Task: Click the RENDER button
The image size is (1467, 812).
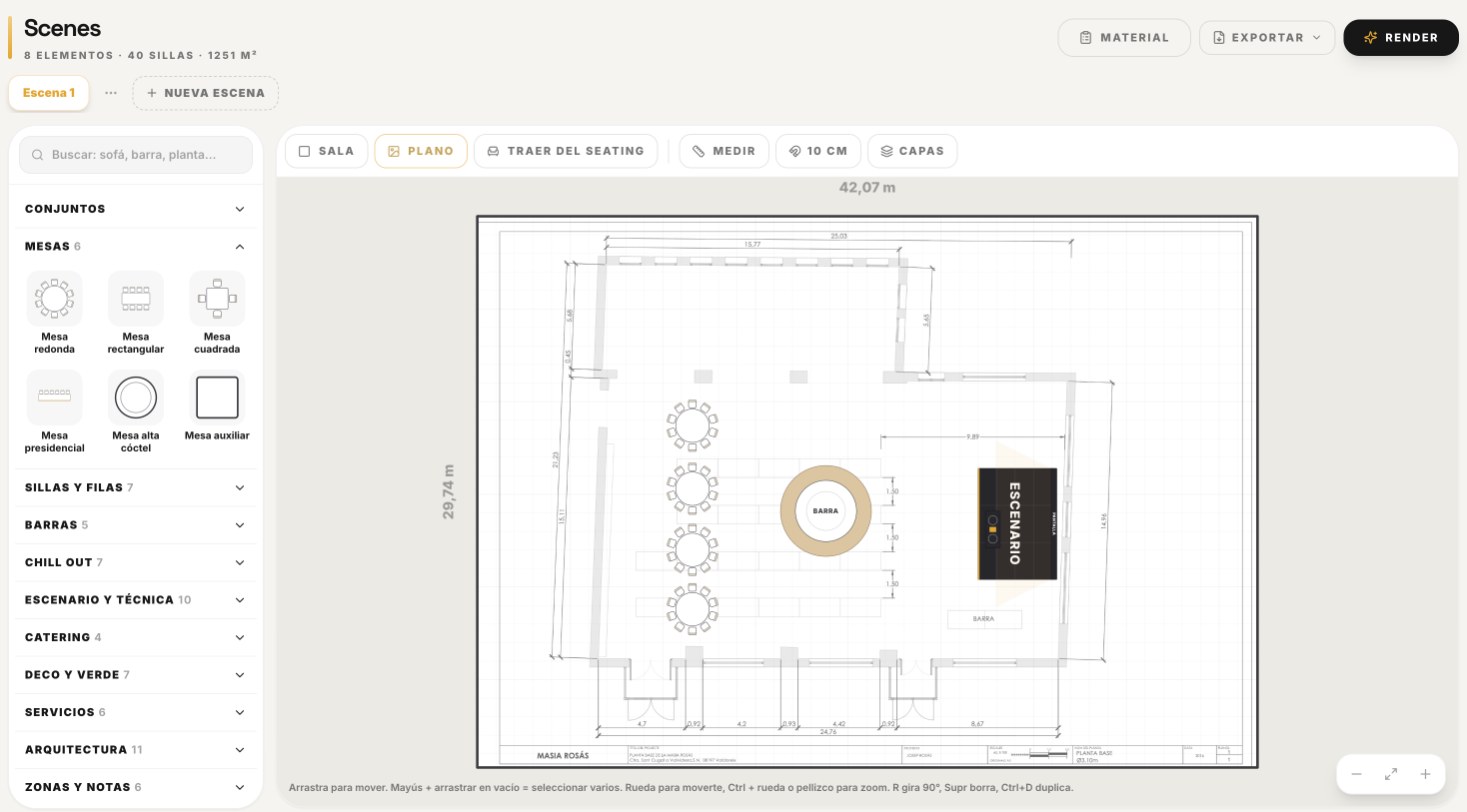Action: point(1401,38)
